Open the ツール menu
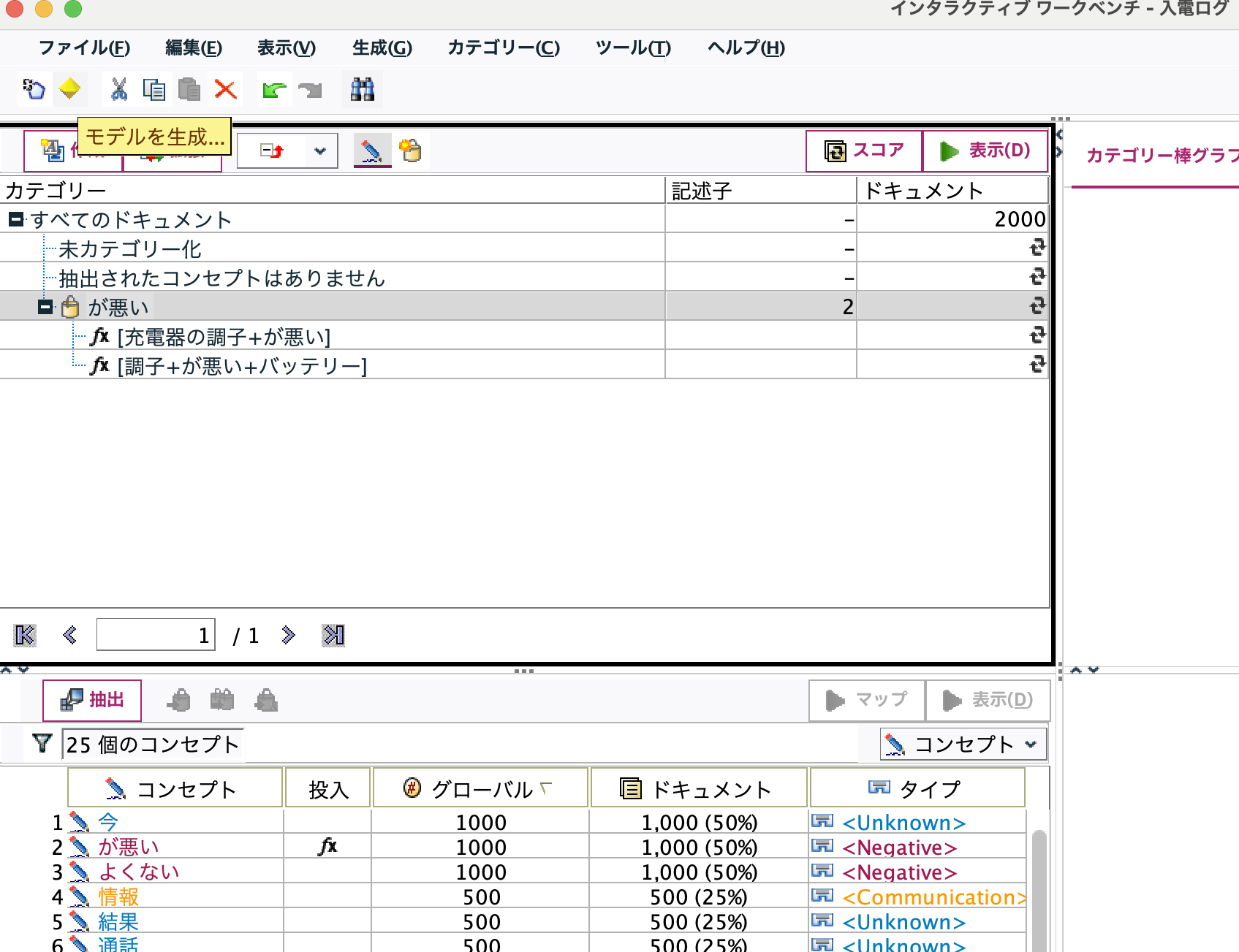 632,47
